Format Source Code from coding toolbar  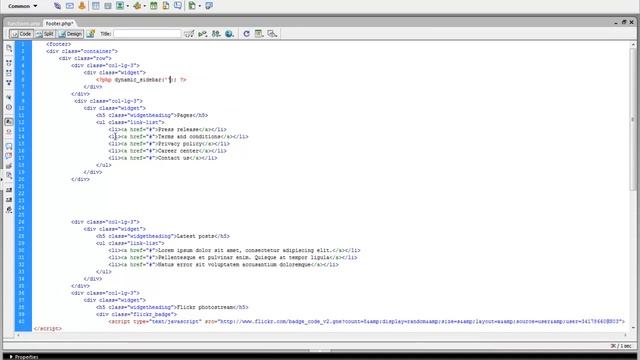[9, 210]
